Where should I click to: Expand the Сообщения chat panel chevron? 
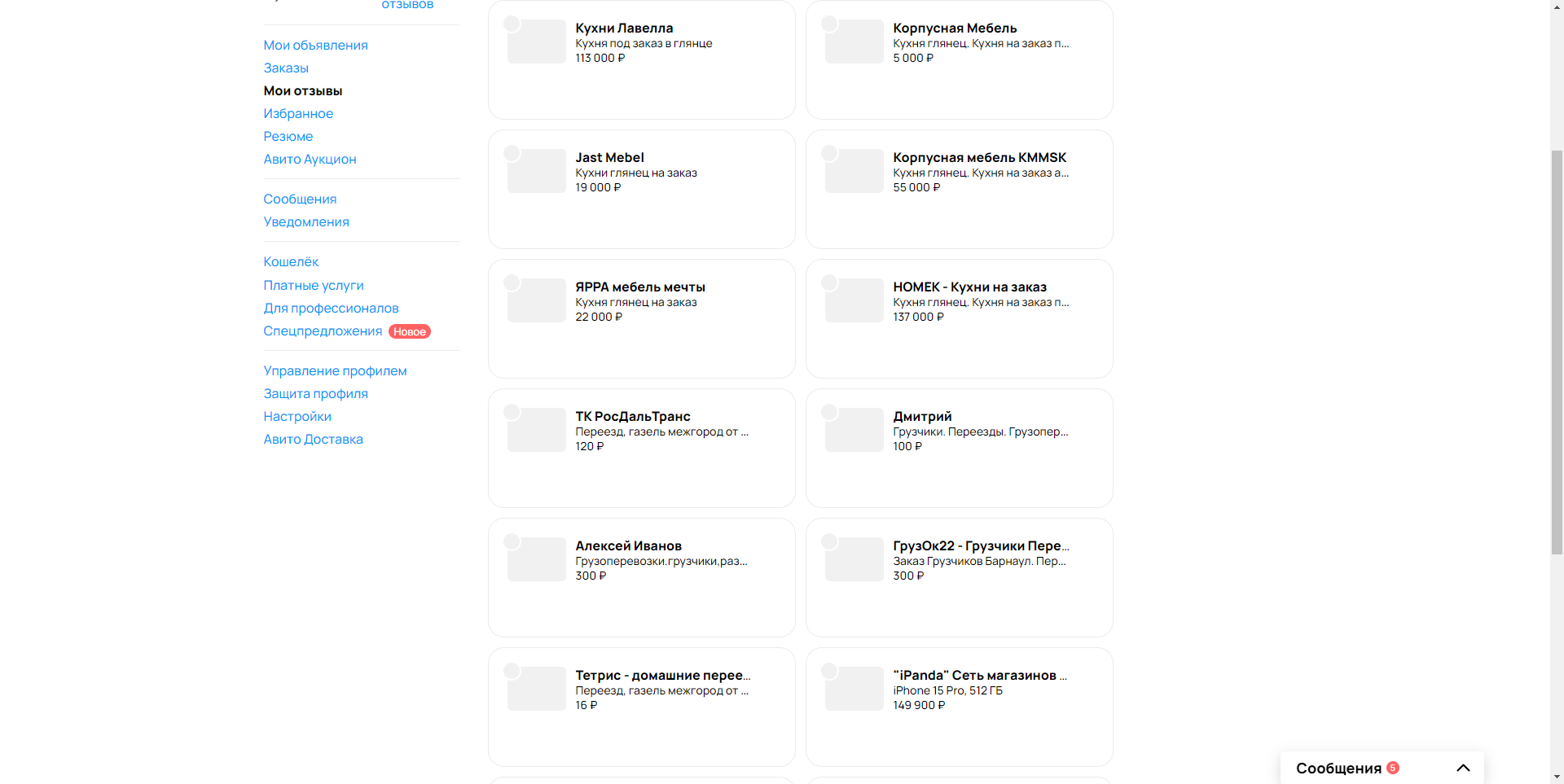(1463, 768)
